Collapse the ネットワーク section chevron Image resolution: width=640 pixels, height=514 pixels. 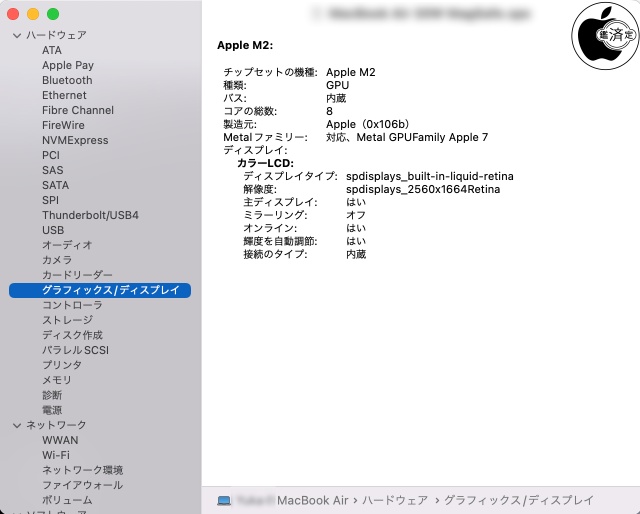tap(16, 425)
